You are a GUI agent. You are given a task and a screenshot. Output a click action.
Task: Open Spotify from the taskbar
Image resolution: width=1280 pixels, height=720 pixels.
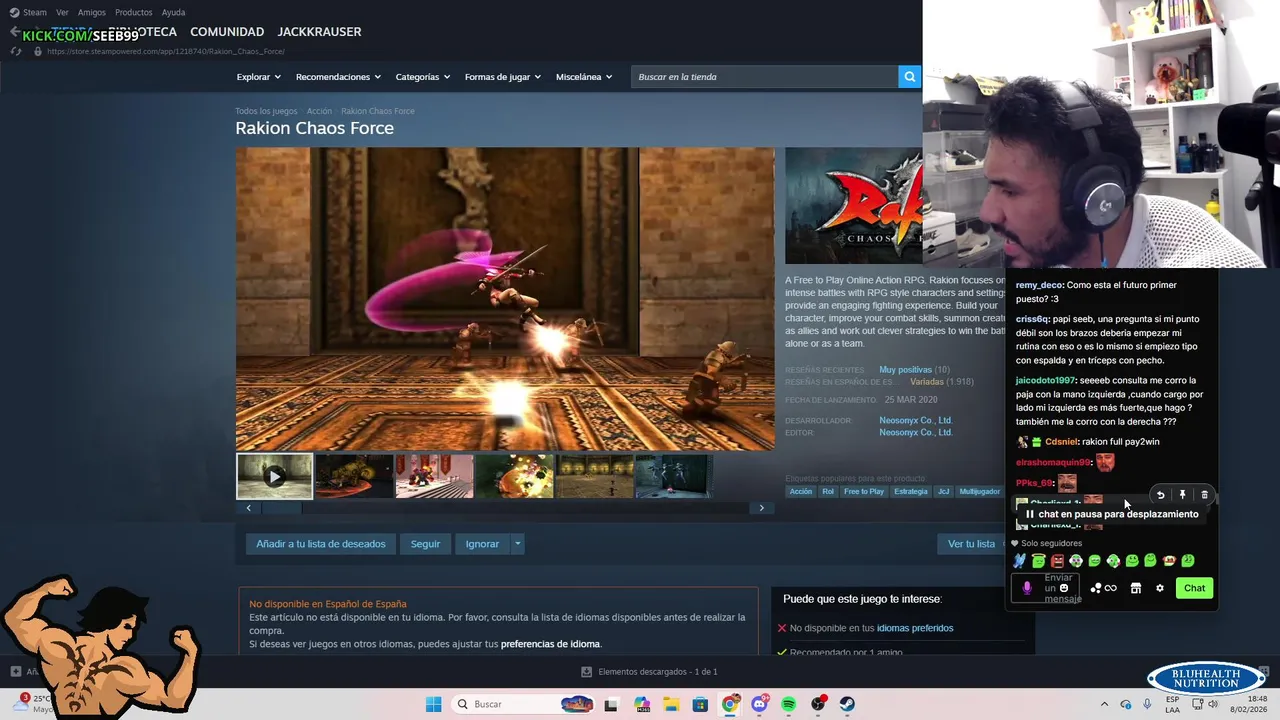pos(788,704)
